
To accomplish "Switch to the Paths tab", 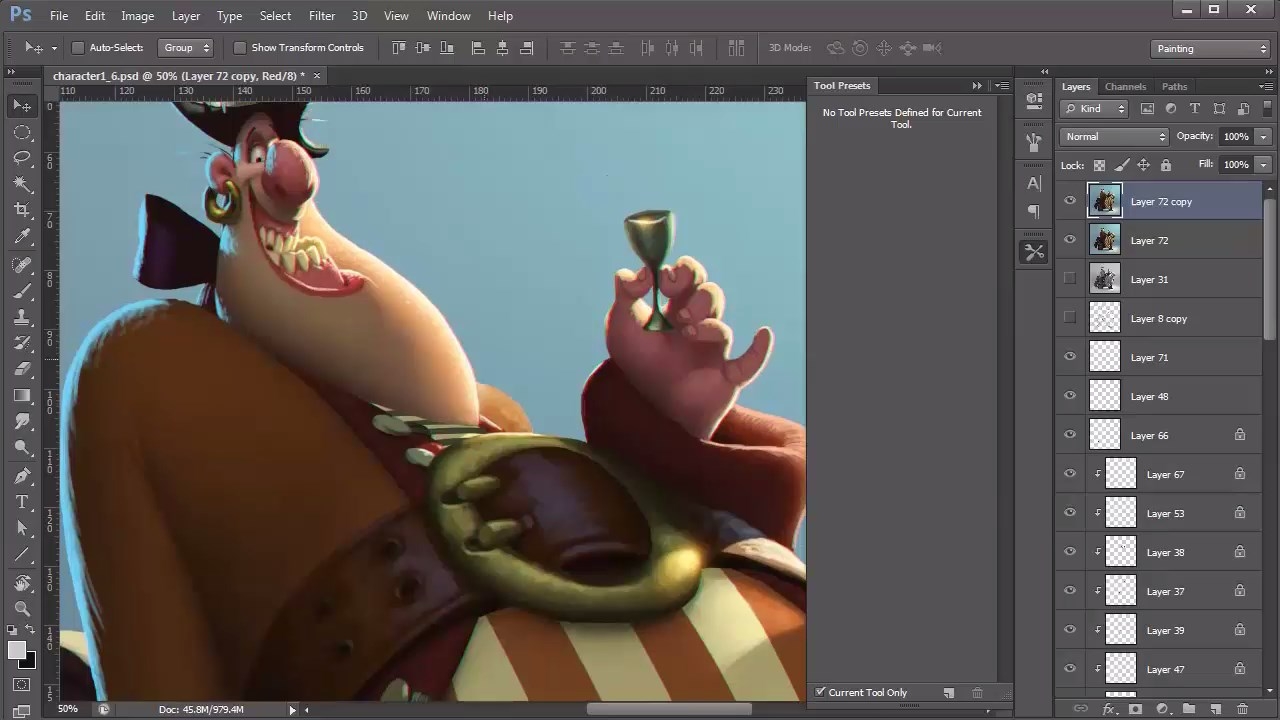I will (1175, 87).
